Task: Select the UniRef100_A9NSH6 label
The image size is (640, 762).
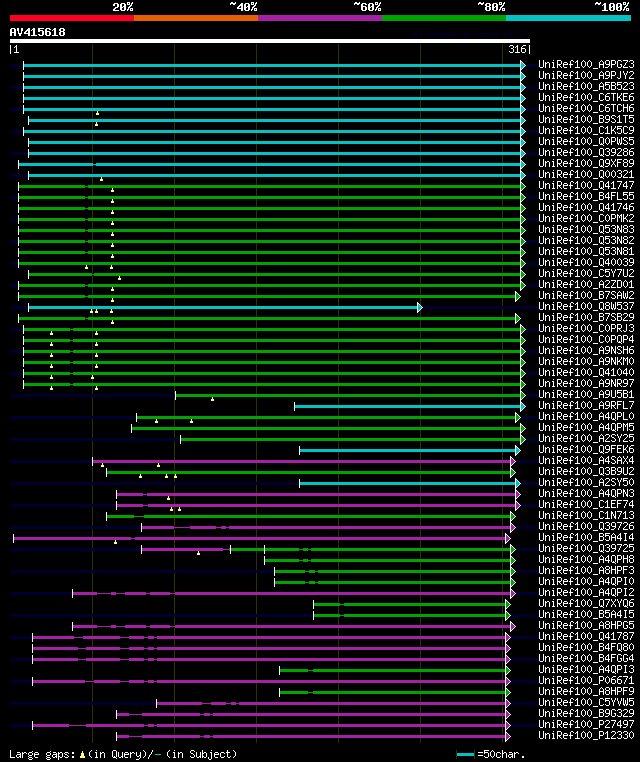Action: click(586, 350)
